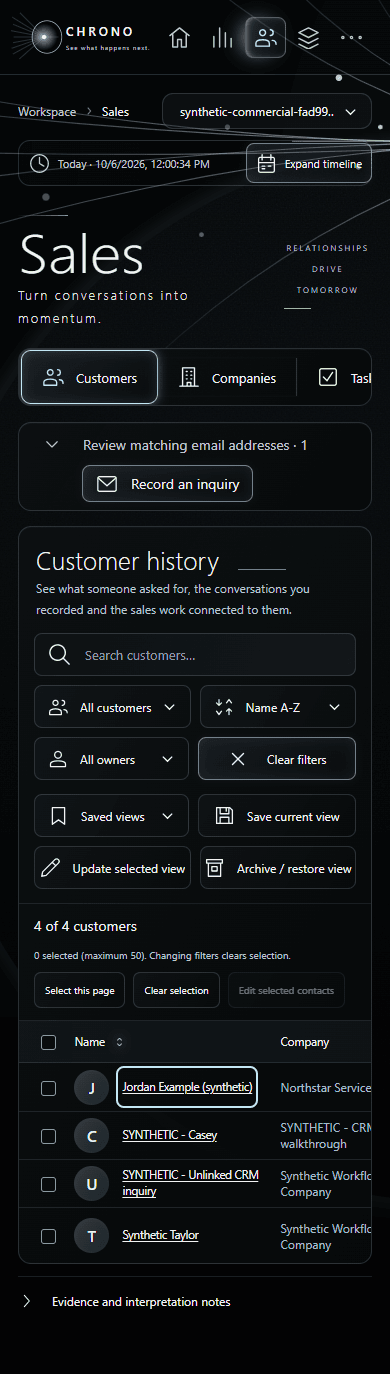Open SYNTHETIC - Unlinked CRM inquiry link
This screenshot has width=390, height=1374.
click(x=190, y=1184)
